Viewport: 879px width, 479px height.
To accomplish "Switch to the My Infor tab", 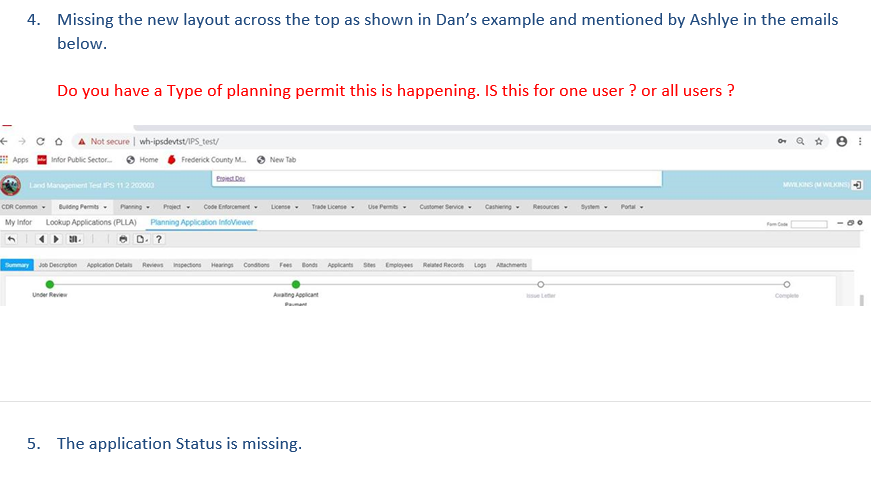I will (x=18, y=222).
